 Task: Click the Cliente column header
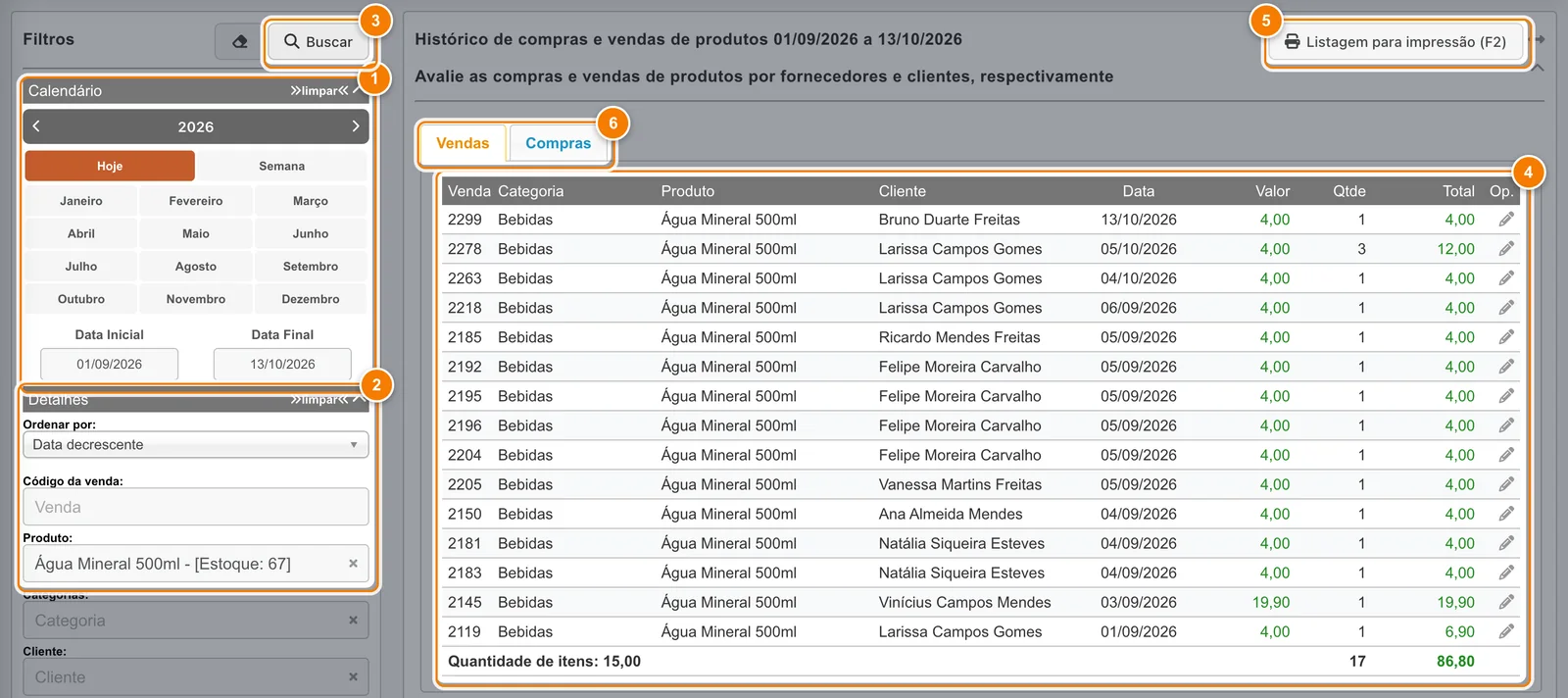point(903,191)
